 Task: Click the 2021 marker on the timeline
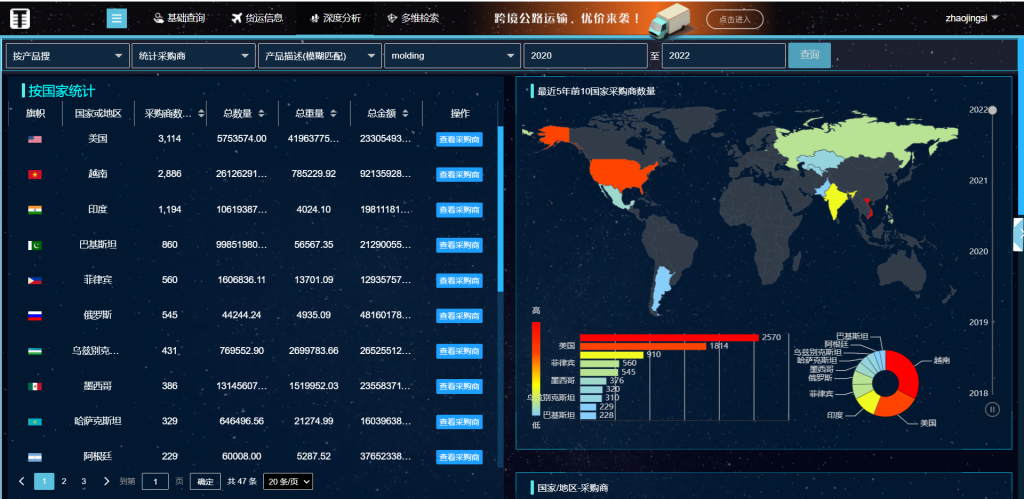click(979, 181)
